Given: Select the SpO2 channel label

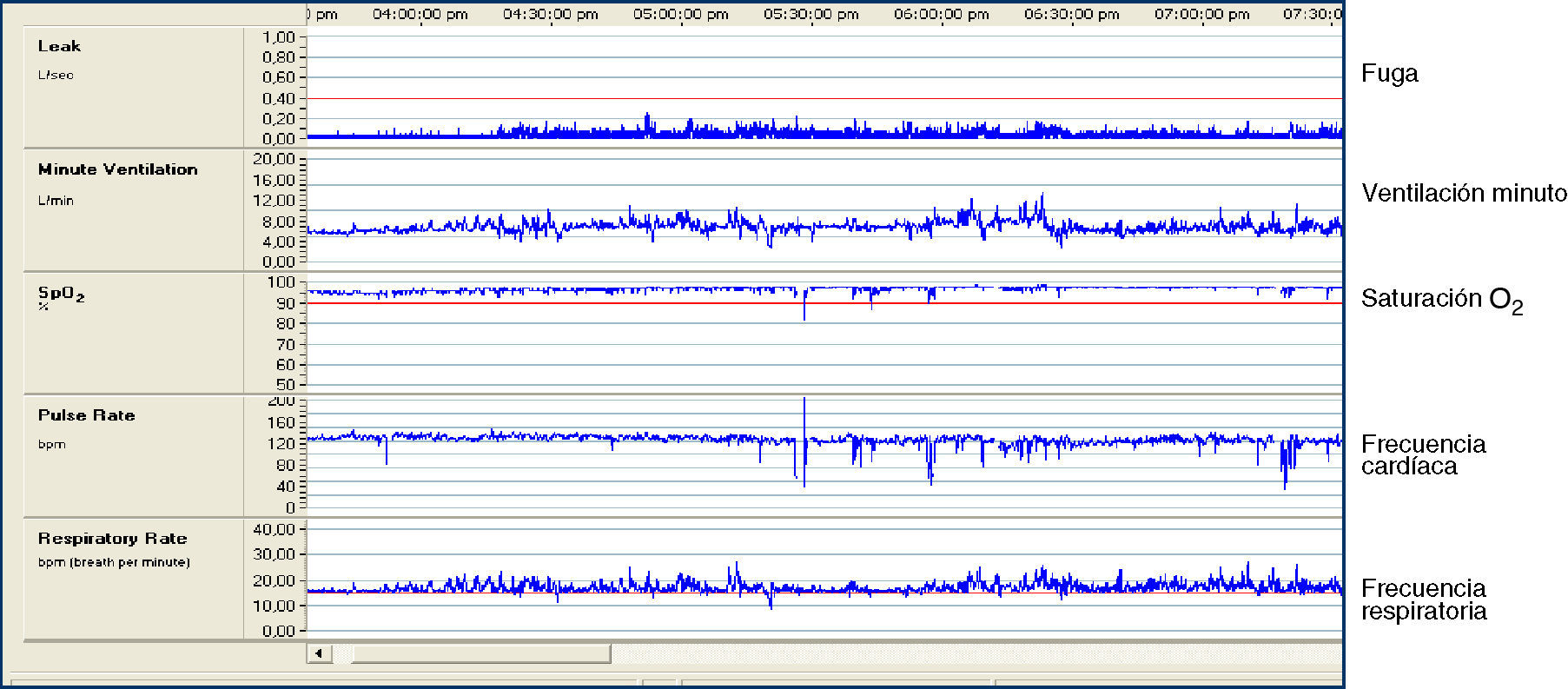Looking at the screenshot, I should click(x=61, y=295).
